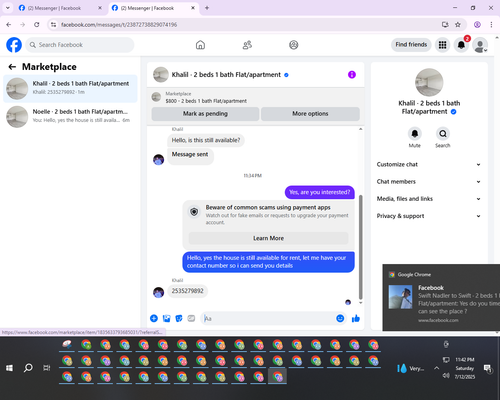Screen dimensions: 500x400
Task: Open Task View on the taskbar
Action: pyautogui.click(x=47, y=368)
